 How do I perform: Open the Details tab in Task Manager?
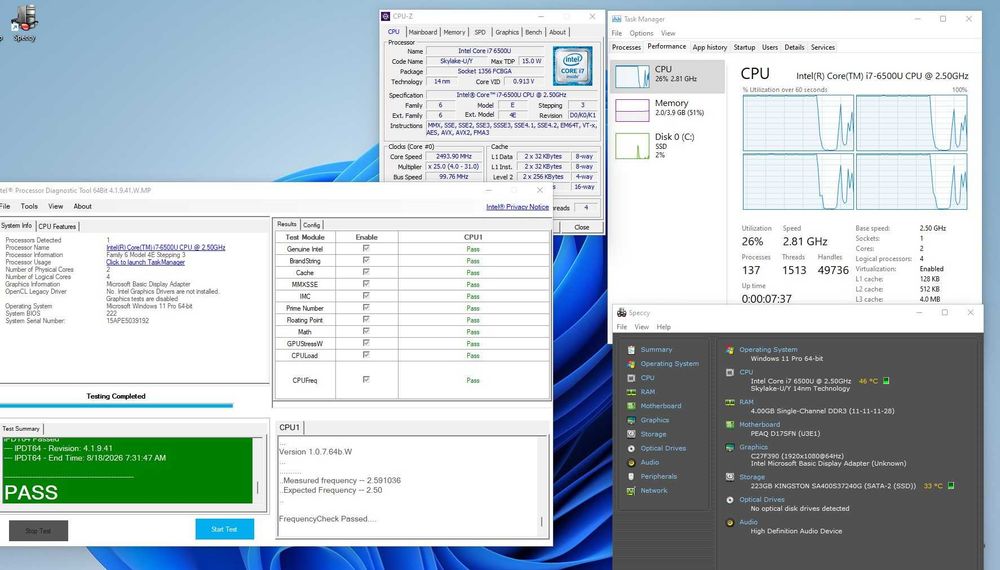tap(794, 47)
